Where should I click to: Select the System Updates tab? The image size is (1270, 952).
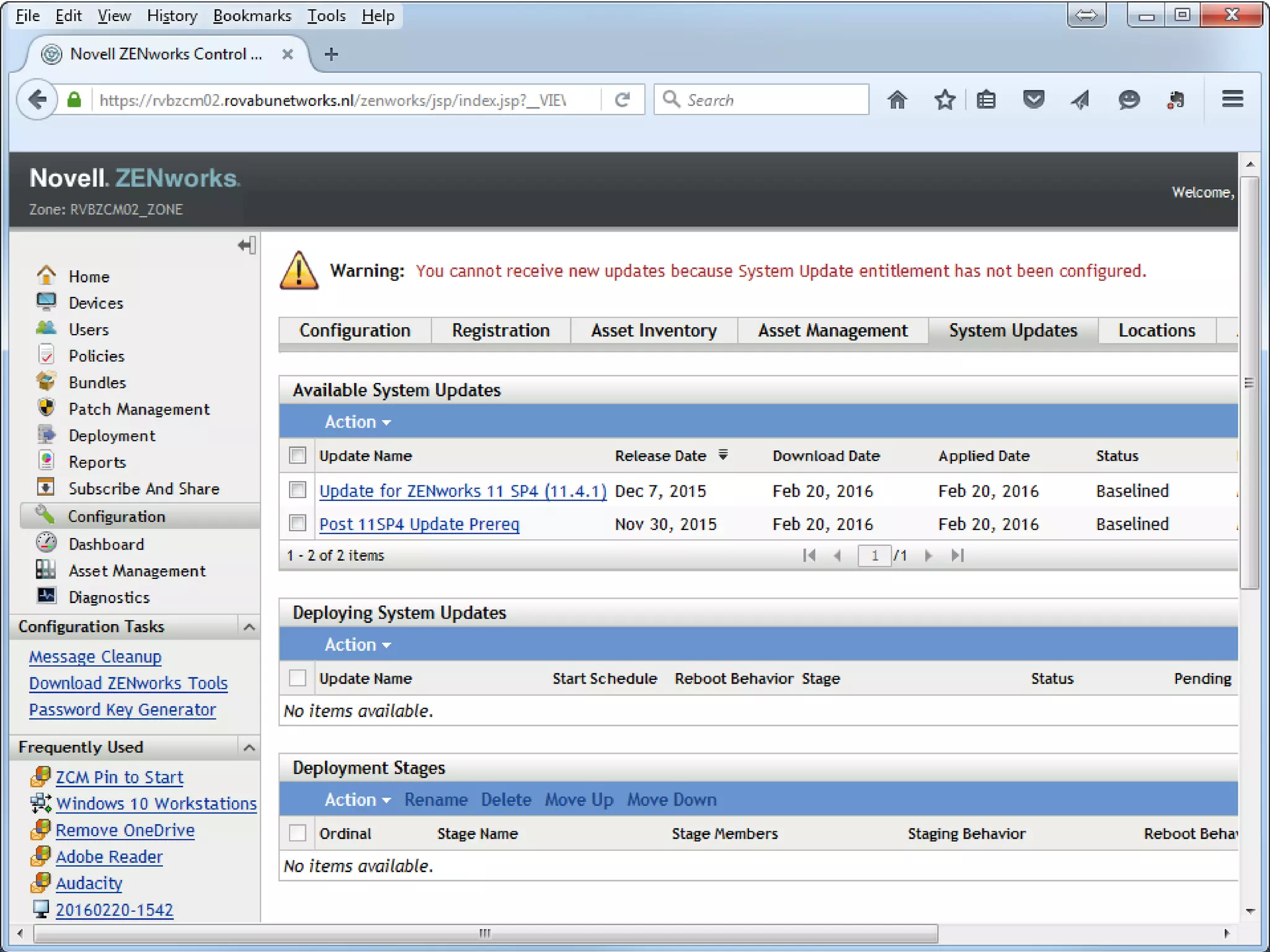(1013, 330)
